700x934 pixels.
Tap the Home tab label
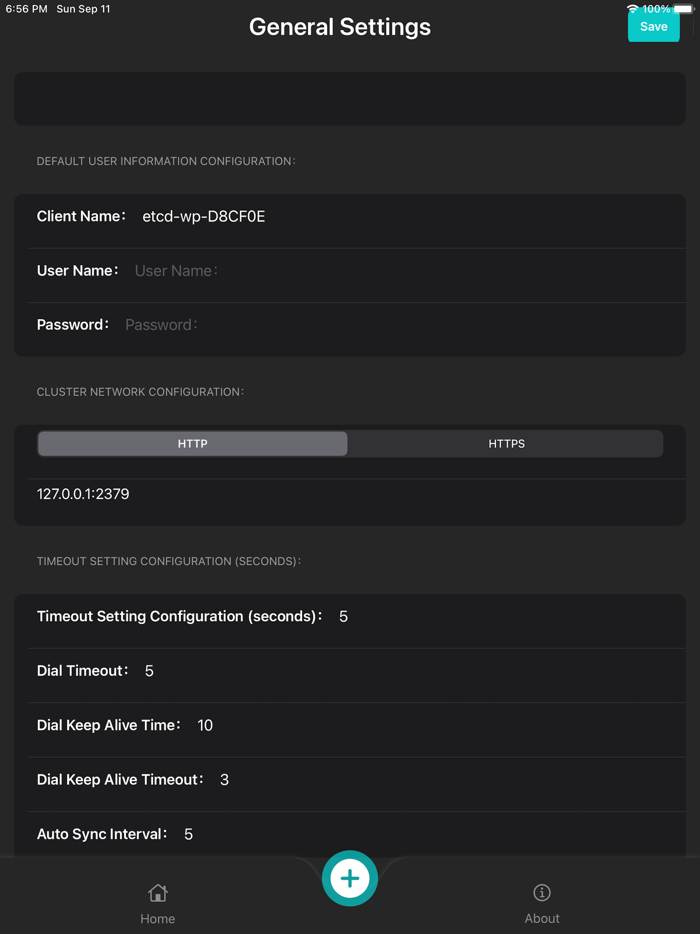pos(157,918)
